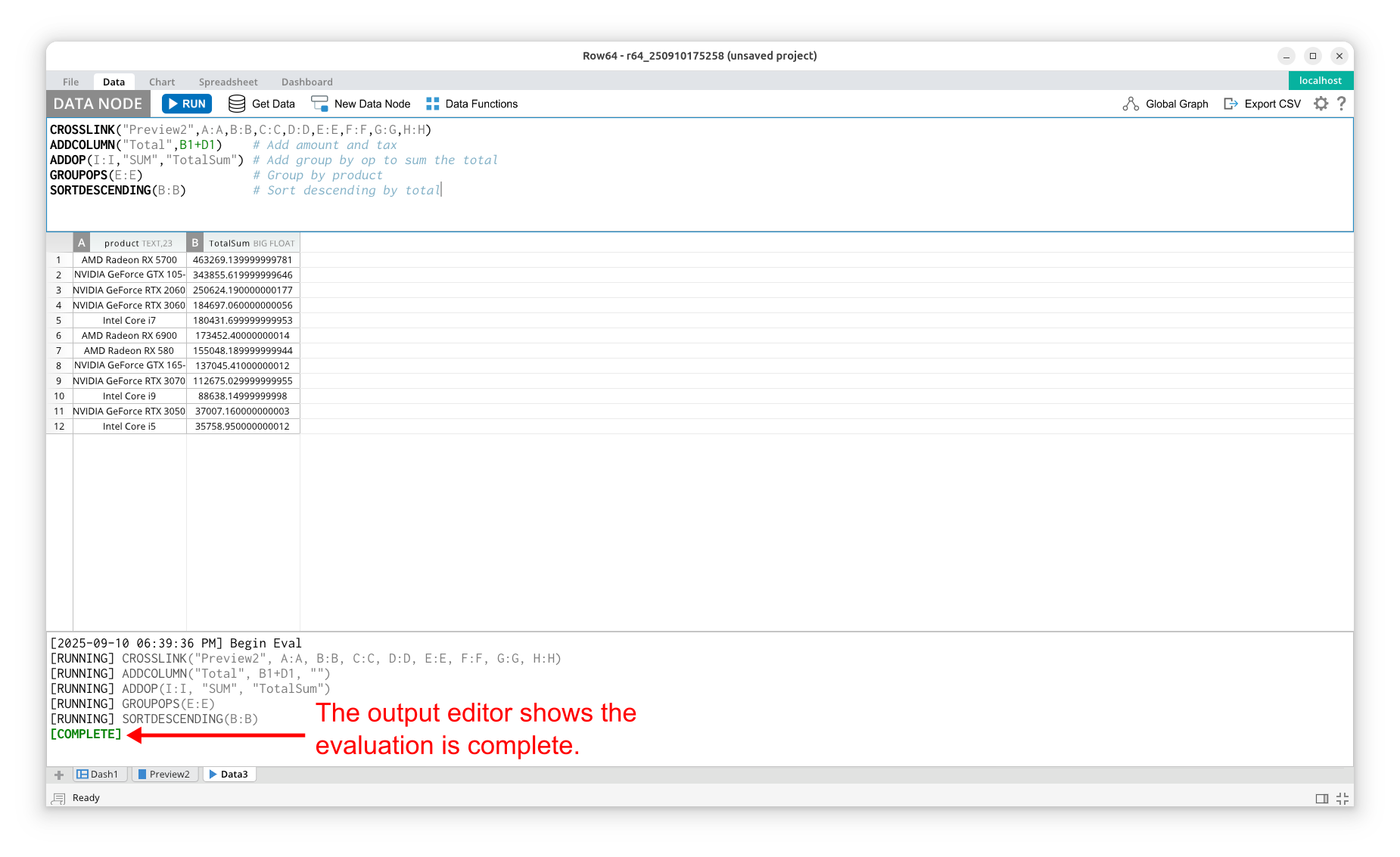Screen dimensions: 1400x857
Task: Add a new tab with plus icon
Action: pyautogui.click(x=59, y=775)
